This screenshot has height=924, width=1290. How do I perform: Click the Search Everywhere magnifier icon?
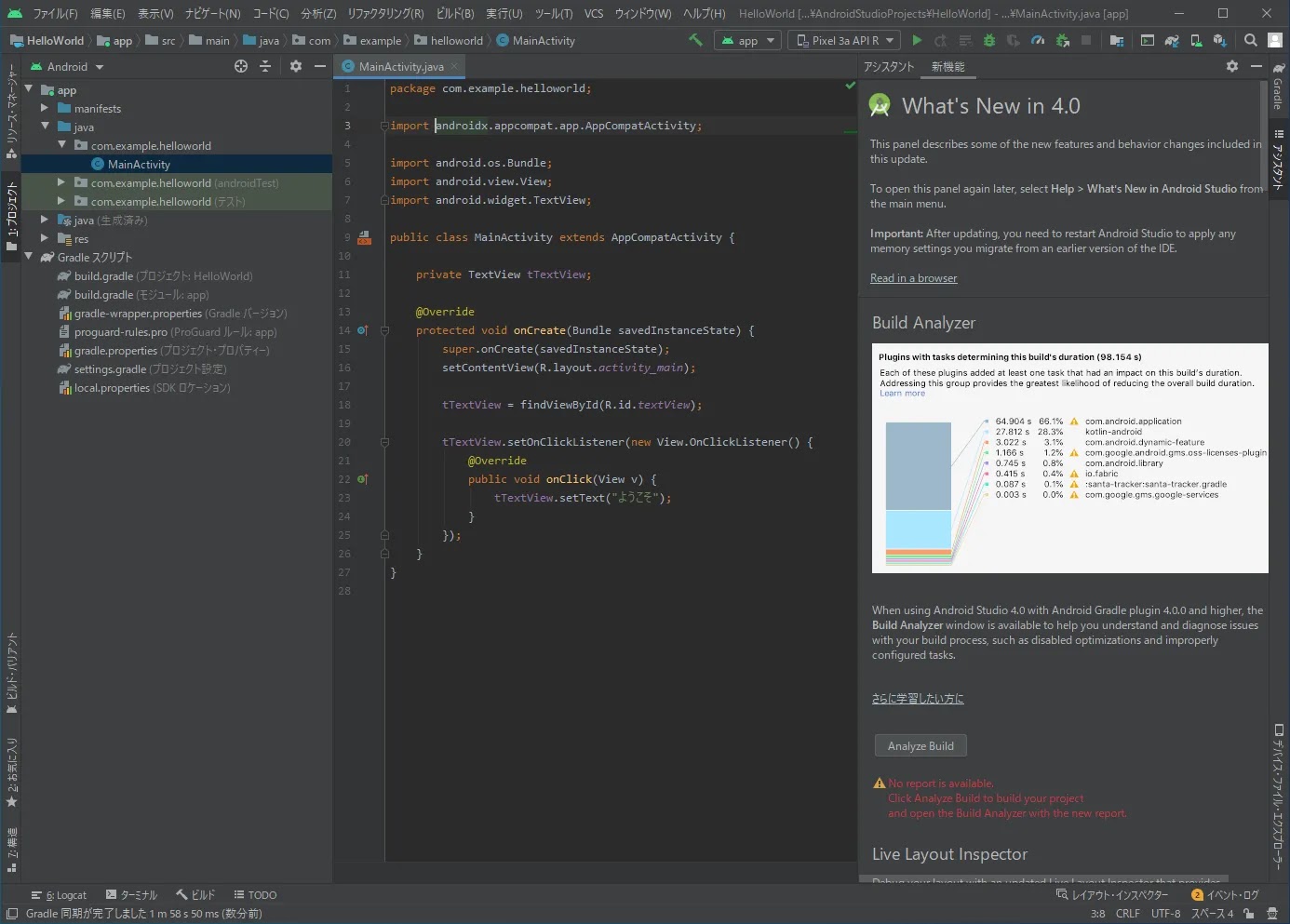click(x=1251, y=40)
